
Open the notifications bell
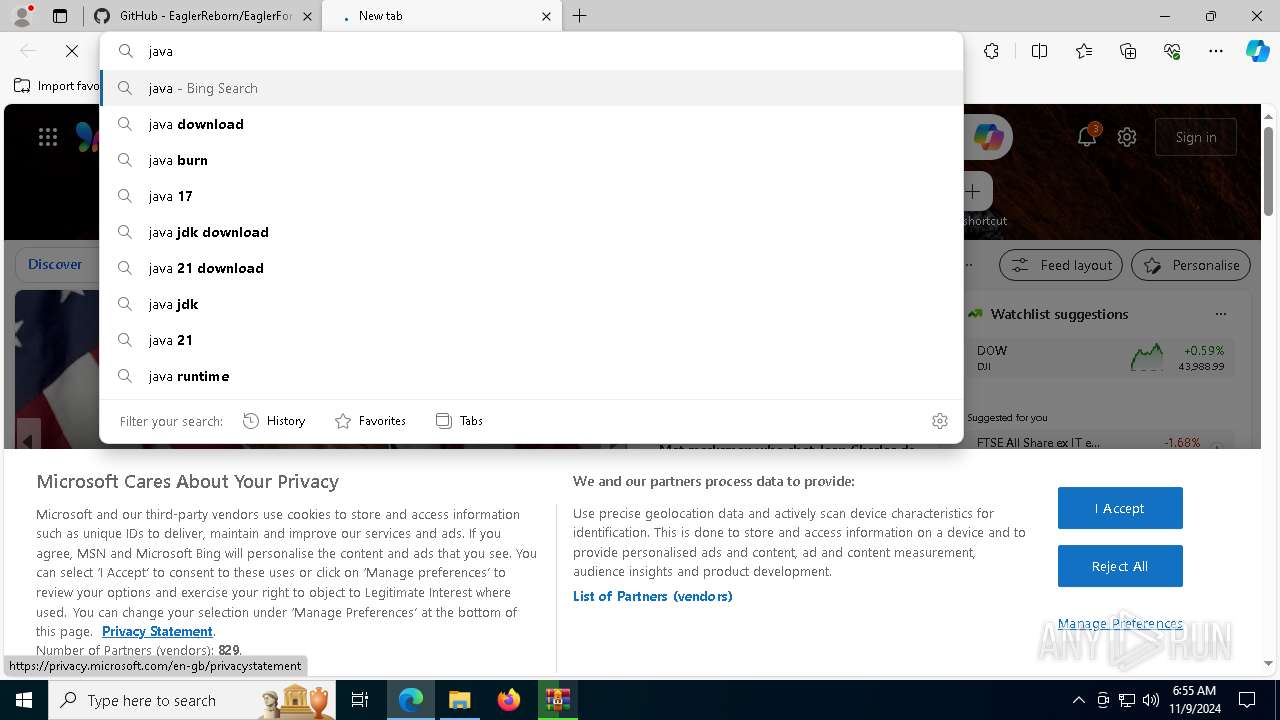coord(1087,137)
